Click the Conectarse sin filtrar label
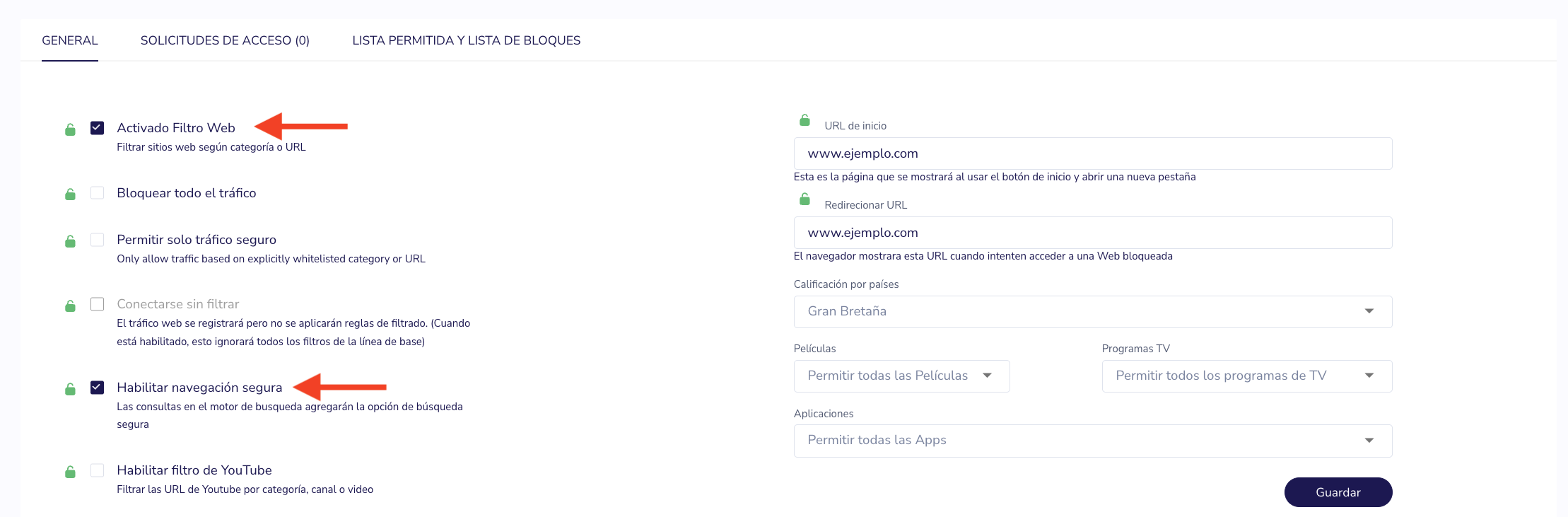 pyautogui.click(x=178, y=304)
